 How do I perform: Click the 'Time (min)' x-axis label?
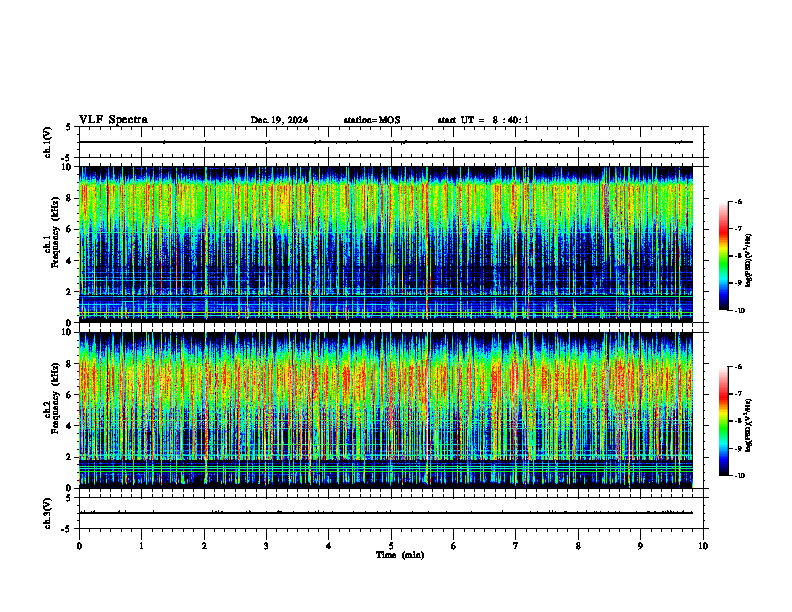click(x=400, y=555)
